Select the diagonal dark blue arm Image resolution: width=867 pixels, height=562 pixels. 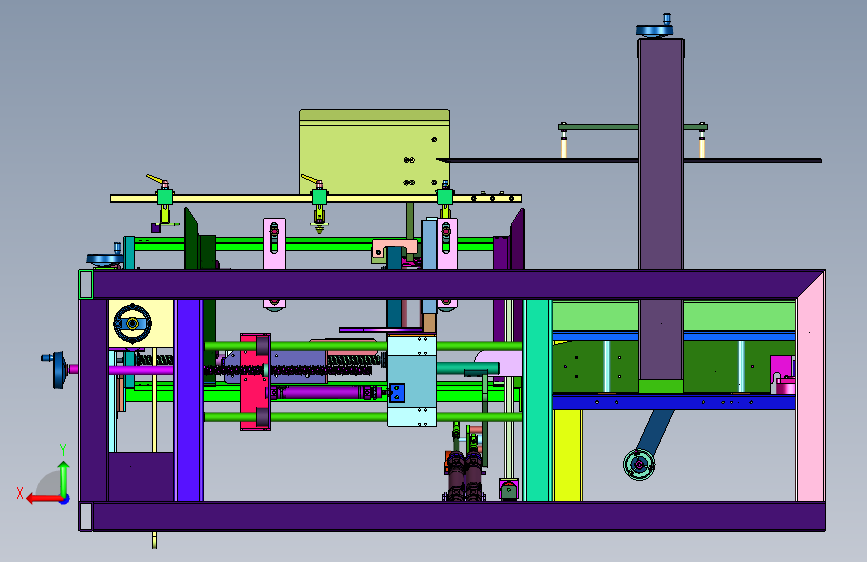(x=656, y=431)
